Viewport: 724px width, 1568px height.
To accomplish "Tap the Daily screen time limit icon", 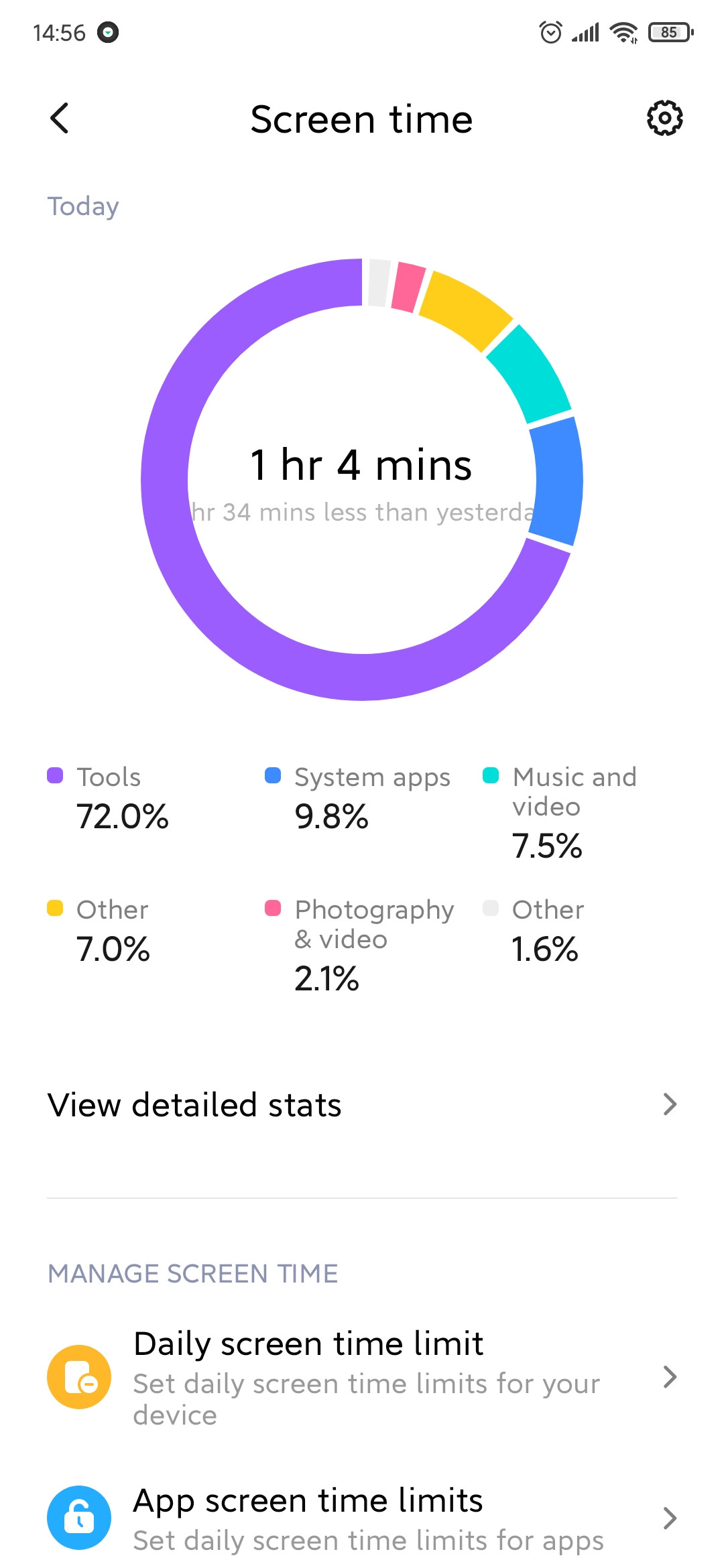I will pyautogui.click(x=79, y=1377).
